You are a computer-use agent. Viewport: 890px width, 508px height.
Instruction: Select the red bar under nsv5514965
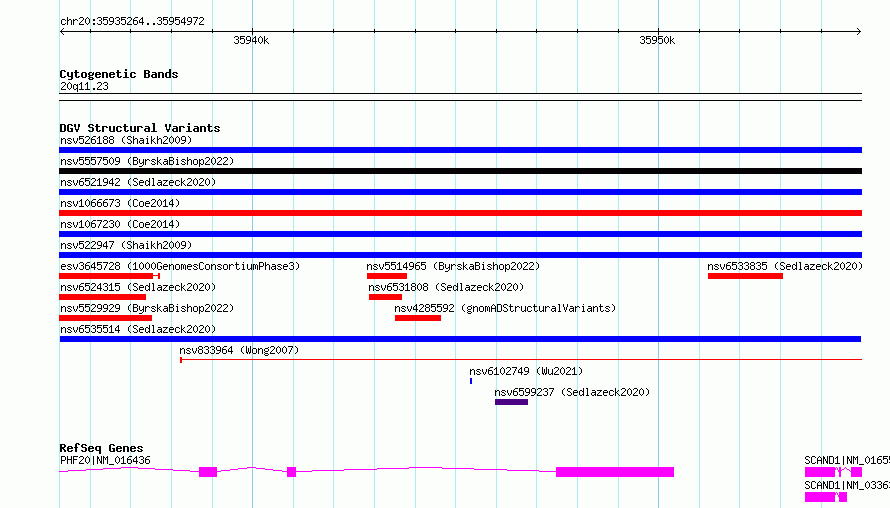(x=387, y=276)
